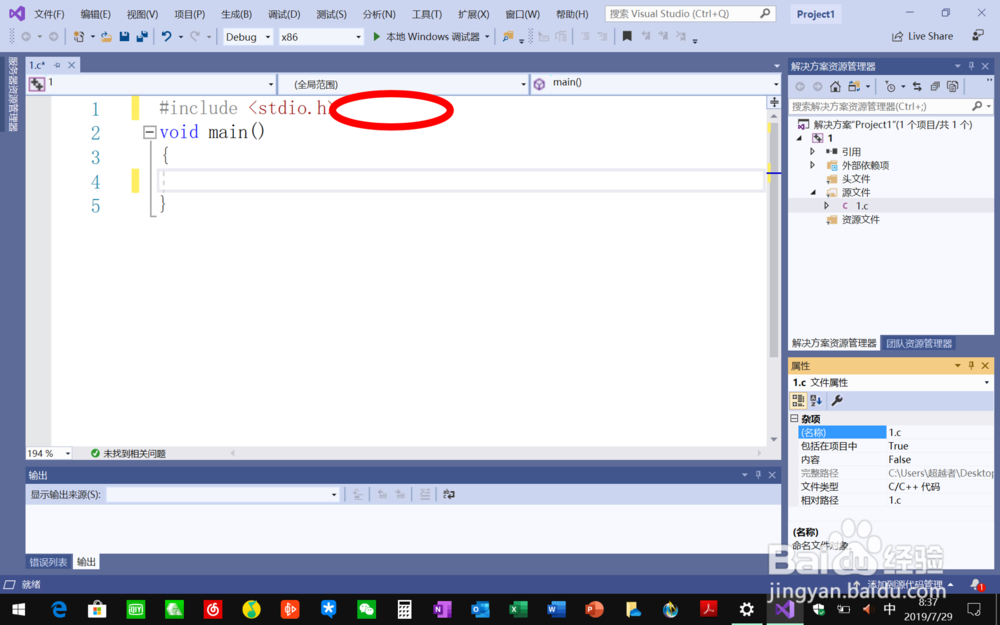1000x625 pixels.
Task: Collapse the main() code block
Action: 149,133
